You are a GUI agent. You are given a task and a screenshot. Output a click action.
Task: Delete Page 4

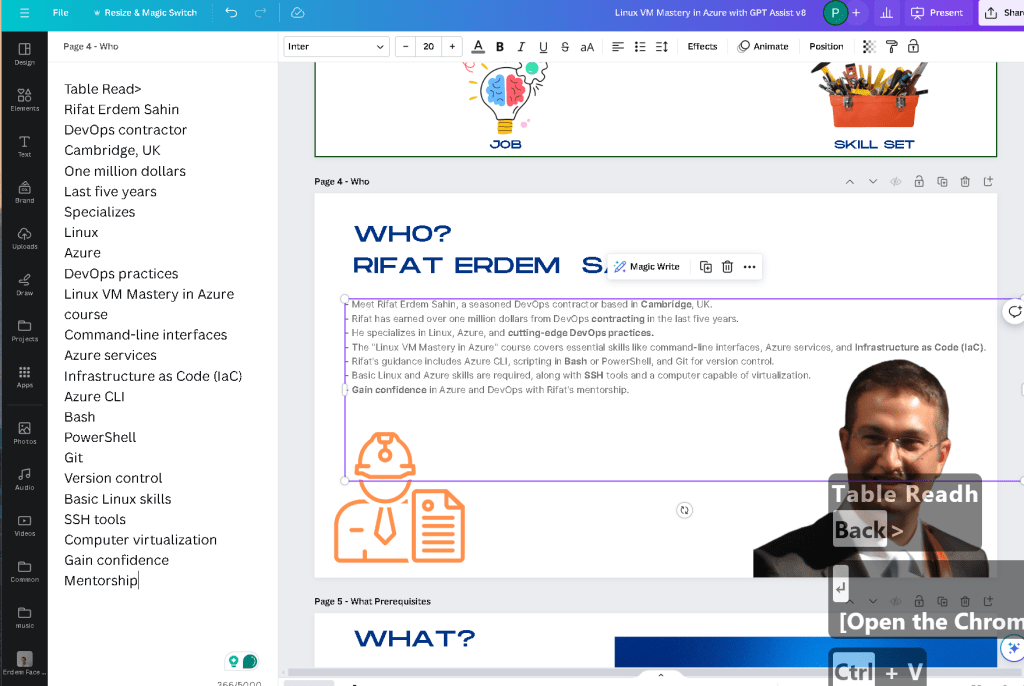965,182
